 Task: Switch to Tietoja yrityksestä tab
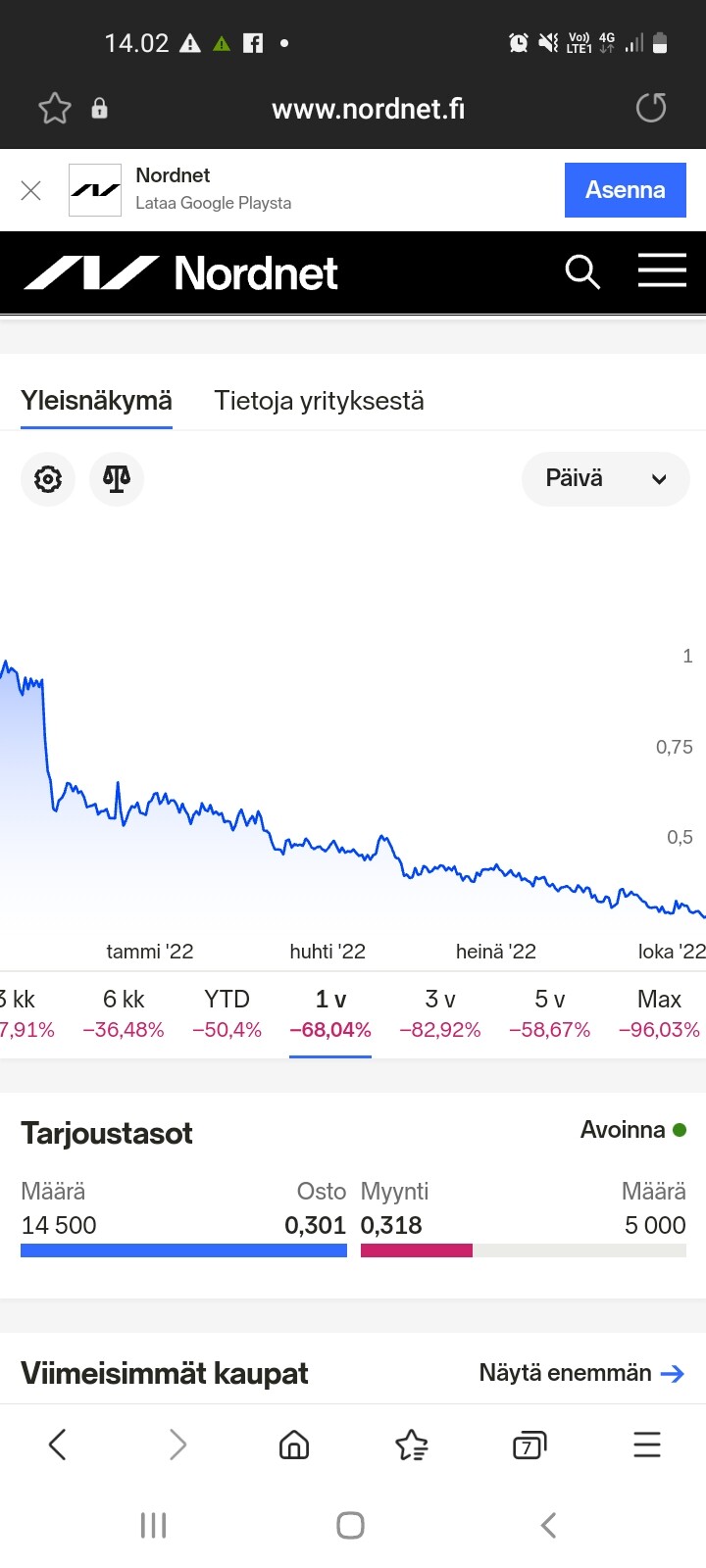pyautogui.click(x=320, y=401)
